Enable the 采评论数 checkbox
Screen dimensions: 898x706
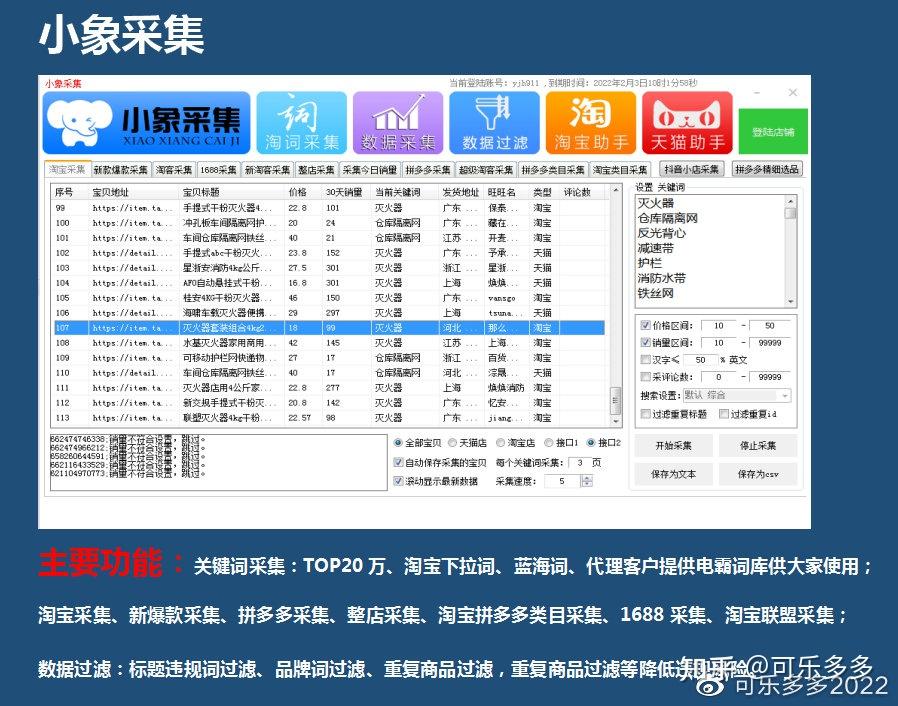[645, 377]
